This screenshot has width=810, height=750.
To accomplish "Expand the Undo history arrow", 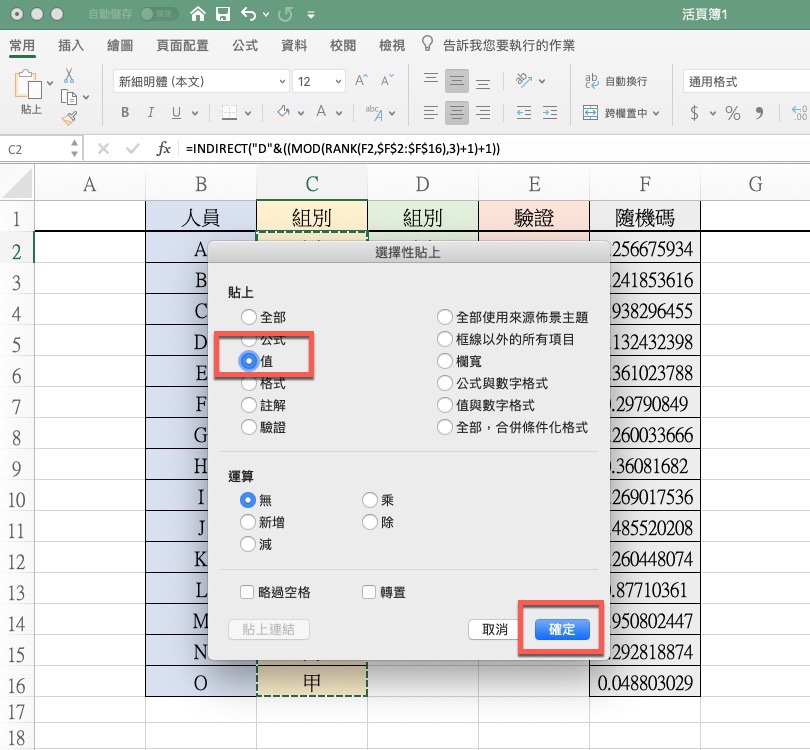I will point(266,14).
